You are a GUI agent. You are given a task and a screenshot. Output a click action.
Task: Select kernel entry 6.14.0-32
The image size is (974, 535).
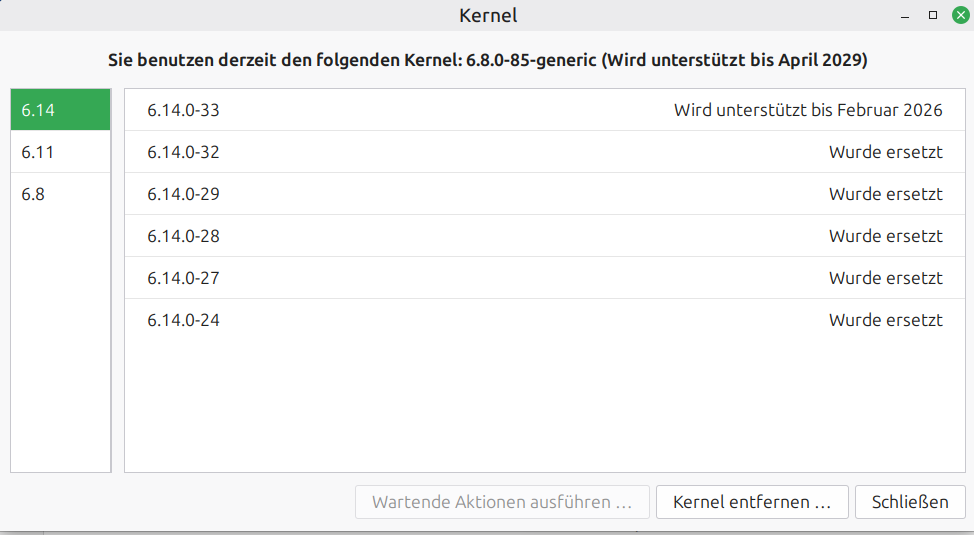183,152
